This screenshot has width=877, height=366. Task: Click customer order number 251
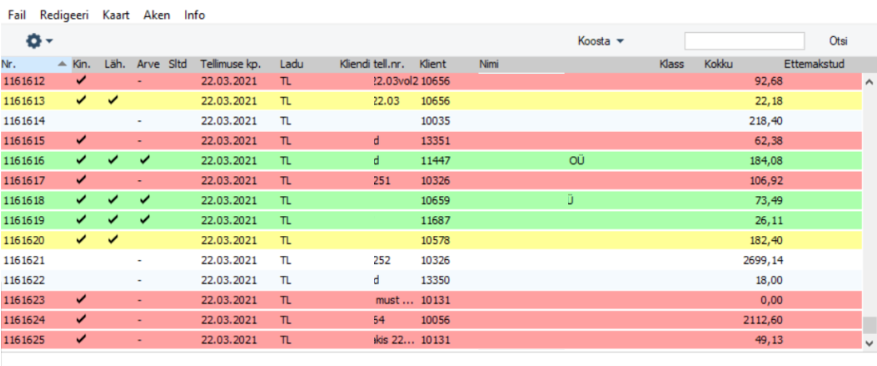coord(382,180)
